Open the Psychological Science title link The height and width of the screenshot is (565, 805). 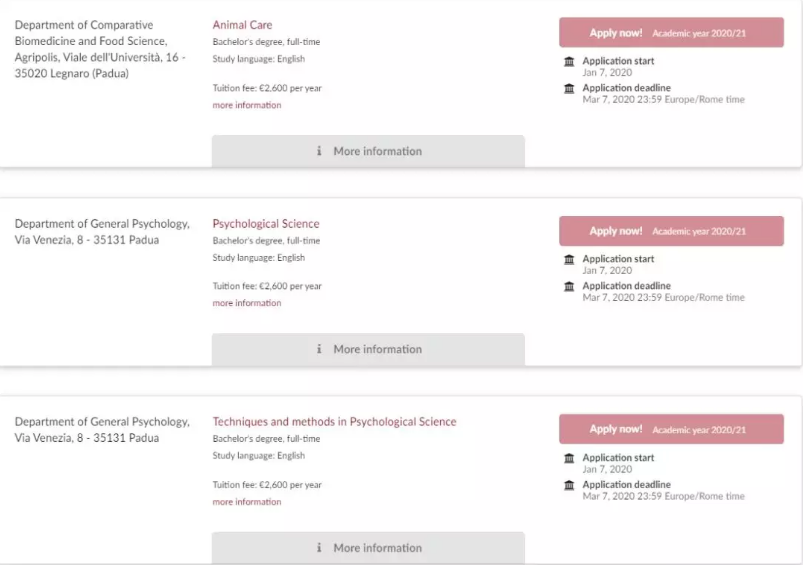pos(266,224)
